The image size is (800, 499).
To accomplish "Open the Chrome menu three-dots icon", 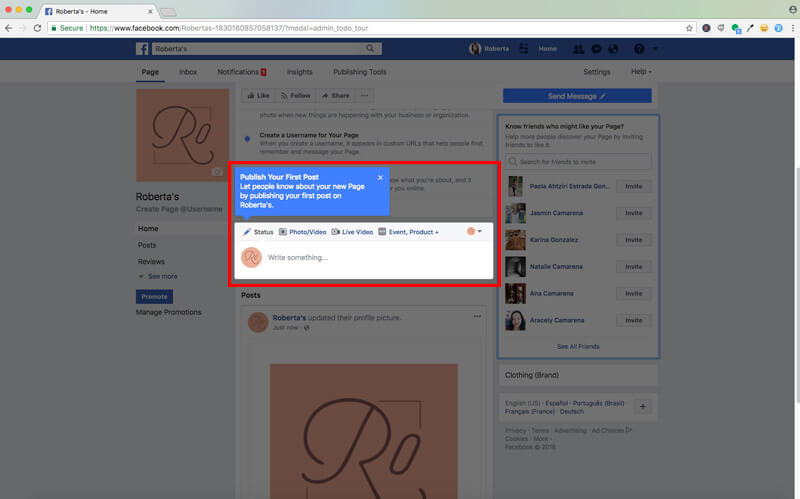I will pyautogui.click(x=793, y=28).
